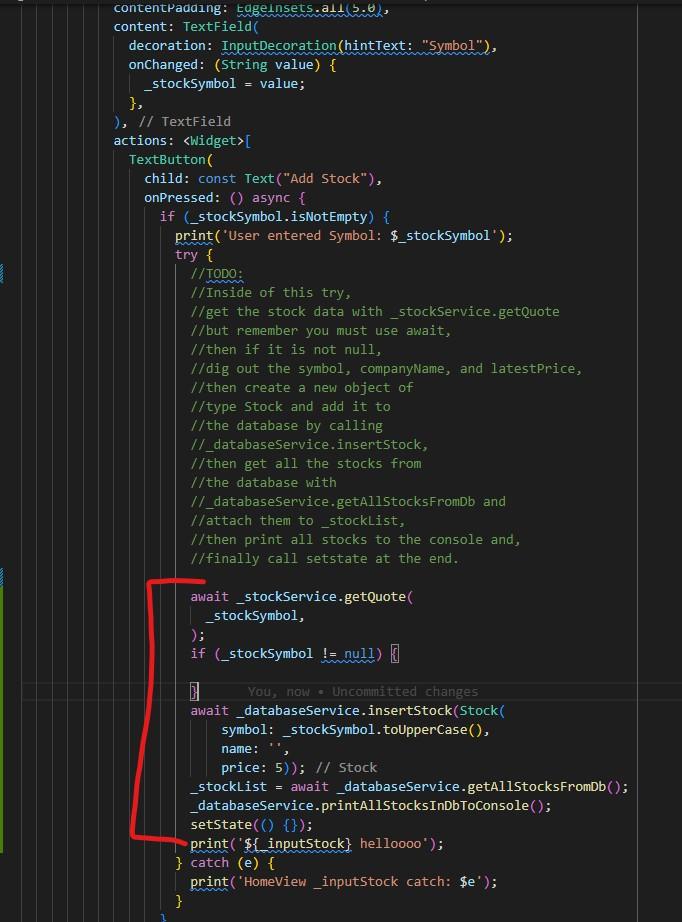Click the 'price: 5)); // Stock' line
The width and height of the screenshot is (682, 922).
tap(299, 768)
